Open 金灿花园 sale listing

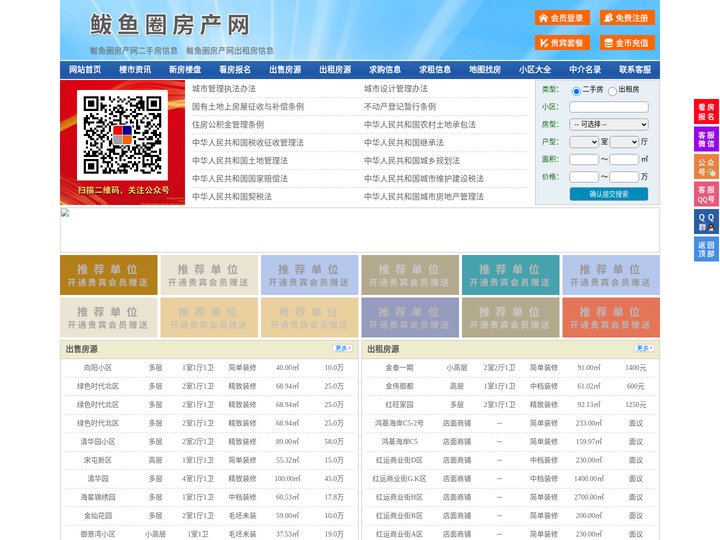(98, 516)
